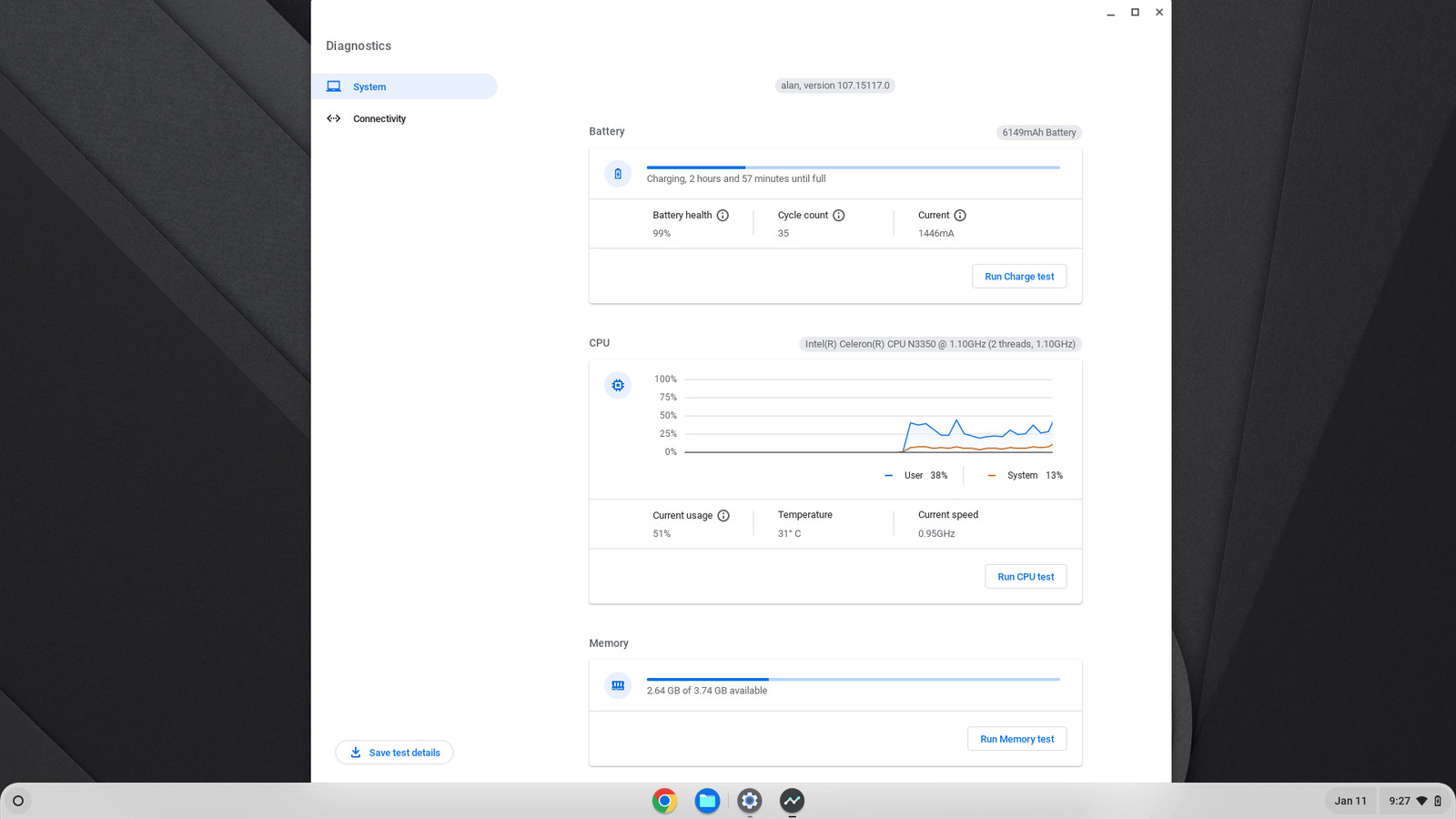Switch to the Connectivity section
The width and height of the screenshot is (1456, 819).
point(404,118)
